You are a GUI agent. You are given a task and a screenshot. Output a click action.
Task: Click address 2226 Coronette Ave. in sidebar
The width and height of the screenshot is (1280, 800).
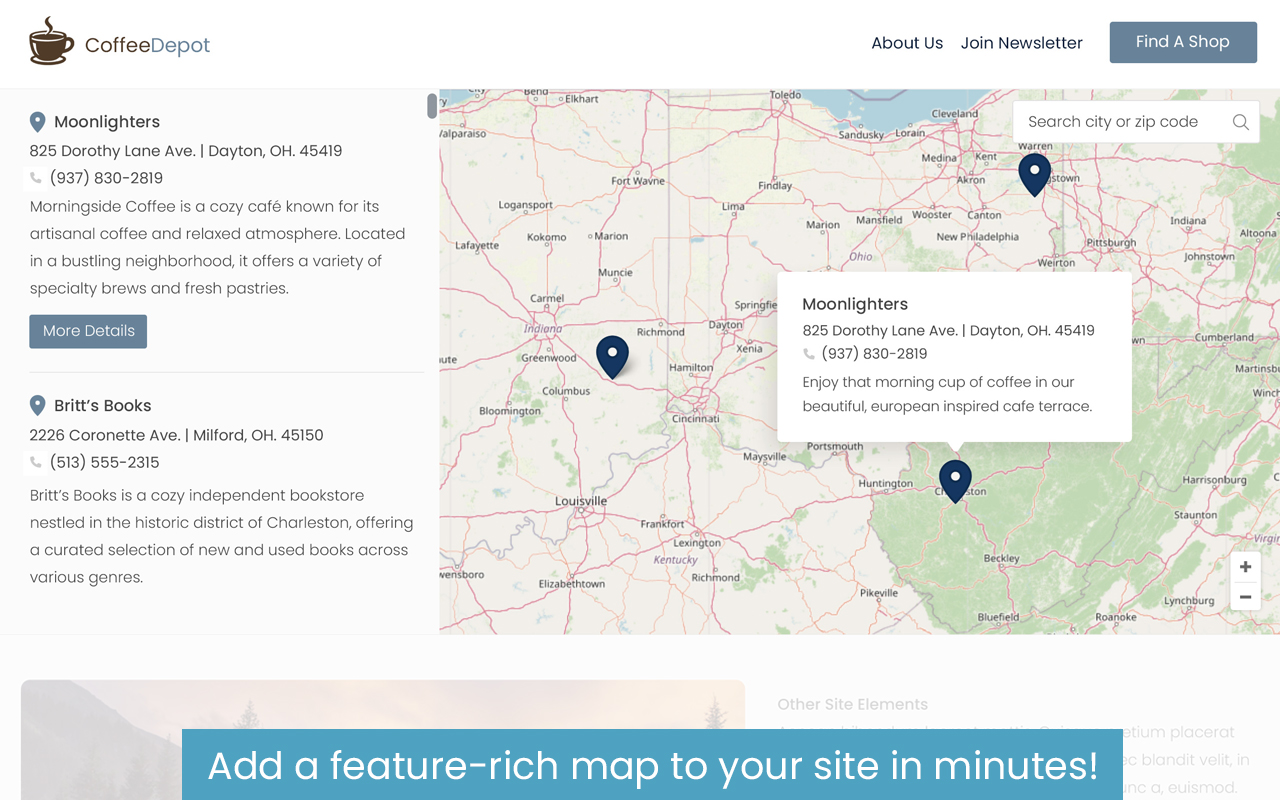click(177, 435)
